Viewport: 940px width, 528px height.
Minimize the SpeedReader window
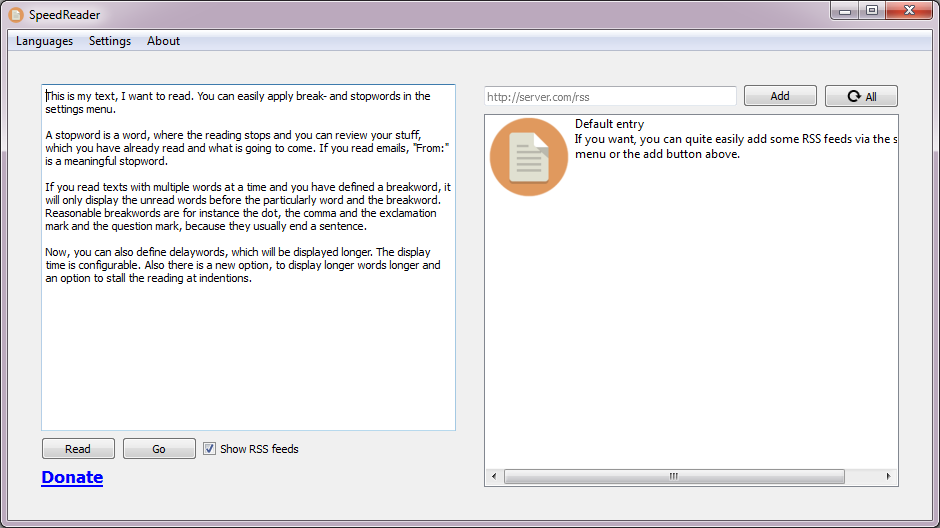[845, 11]
